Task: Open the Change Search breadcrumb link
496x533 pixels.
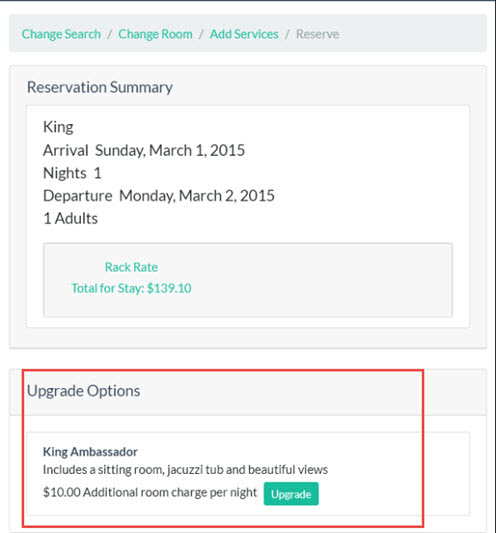Action: click(61, 34)
